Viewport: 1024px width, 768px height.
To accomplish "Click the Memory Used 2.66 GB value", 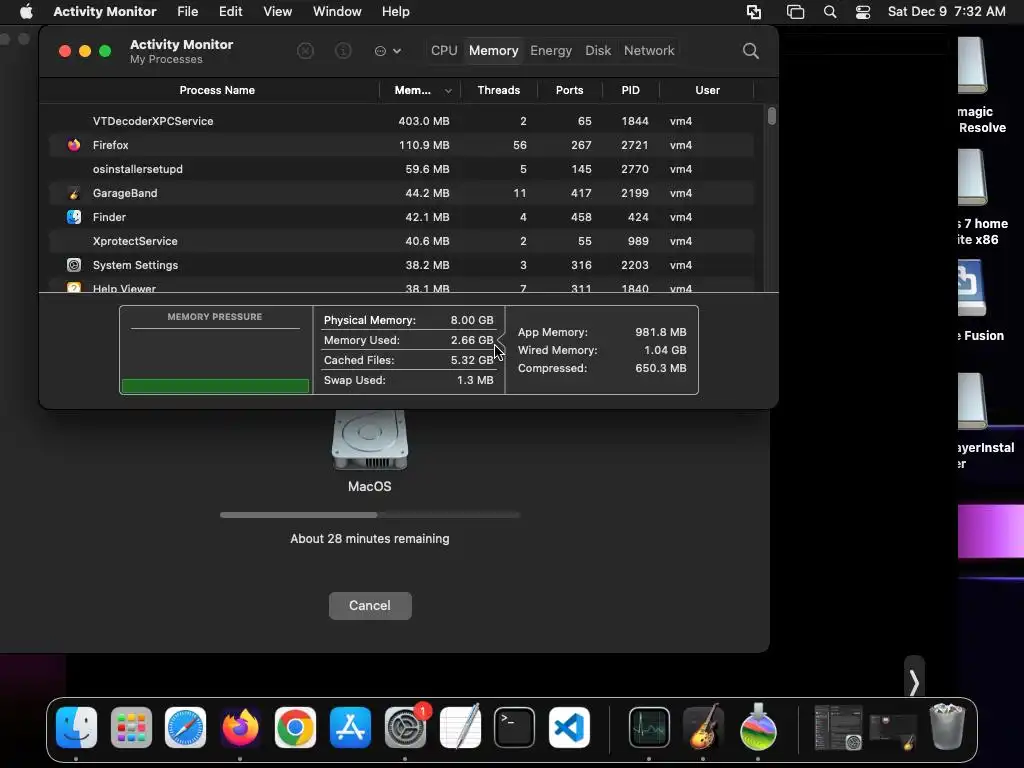I will click(472, 340).
